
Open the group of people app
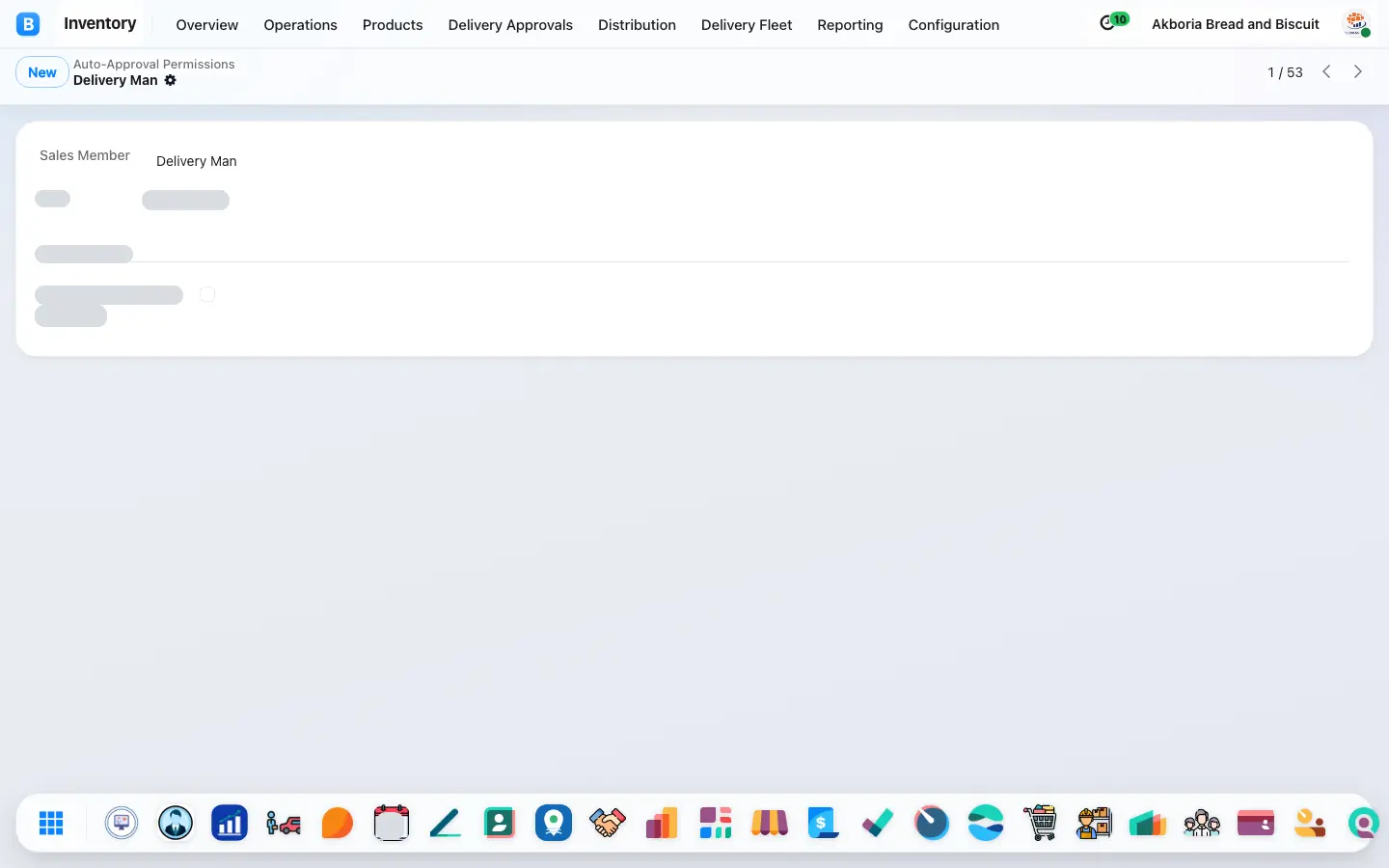1202,823
